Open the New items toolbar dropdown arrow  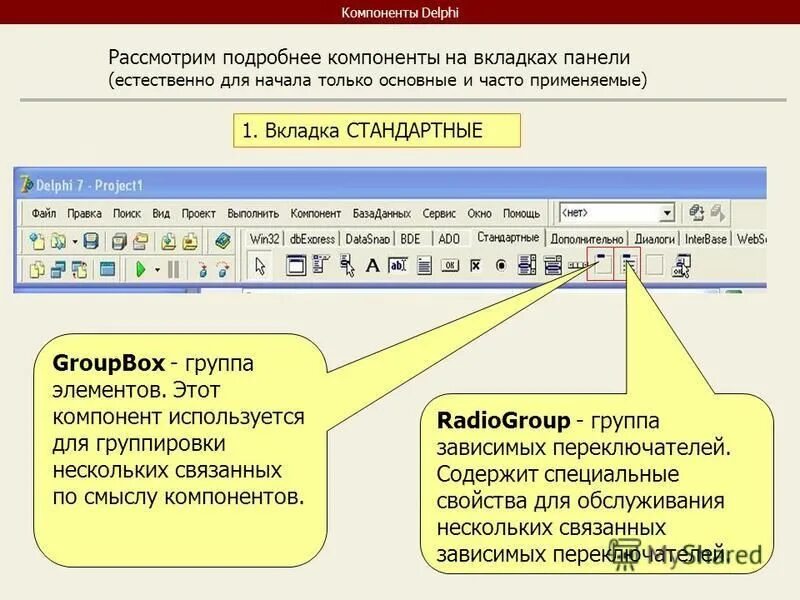point(74,240)
